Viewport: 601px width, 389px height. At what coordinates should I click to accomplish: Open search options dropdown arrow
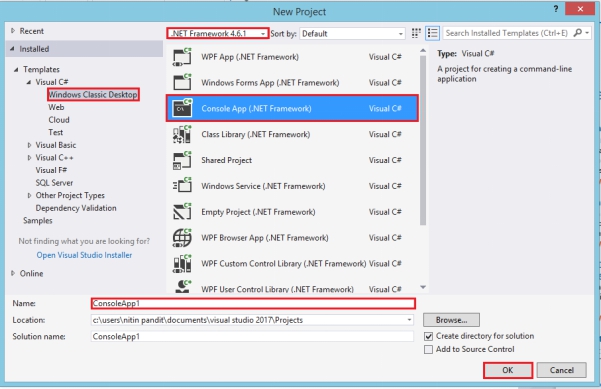(x=587, y=33)
